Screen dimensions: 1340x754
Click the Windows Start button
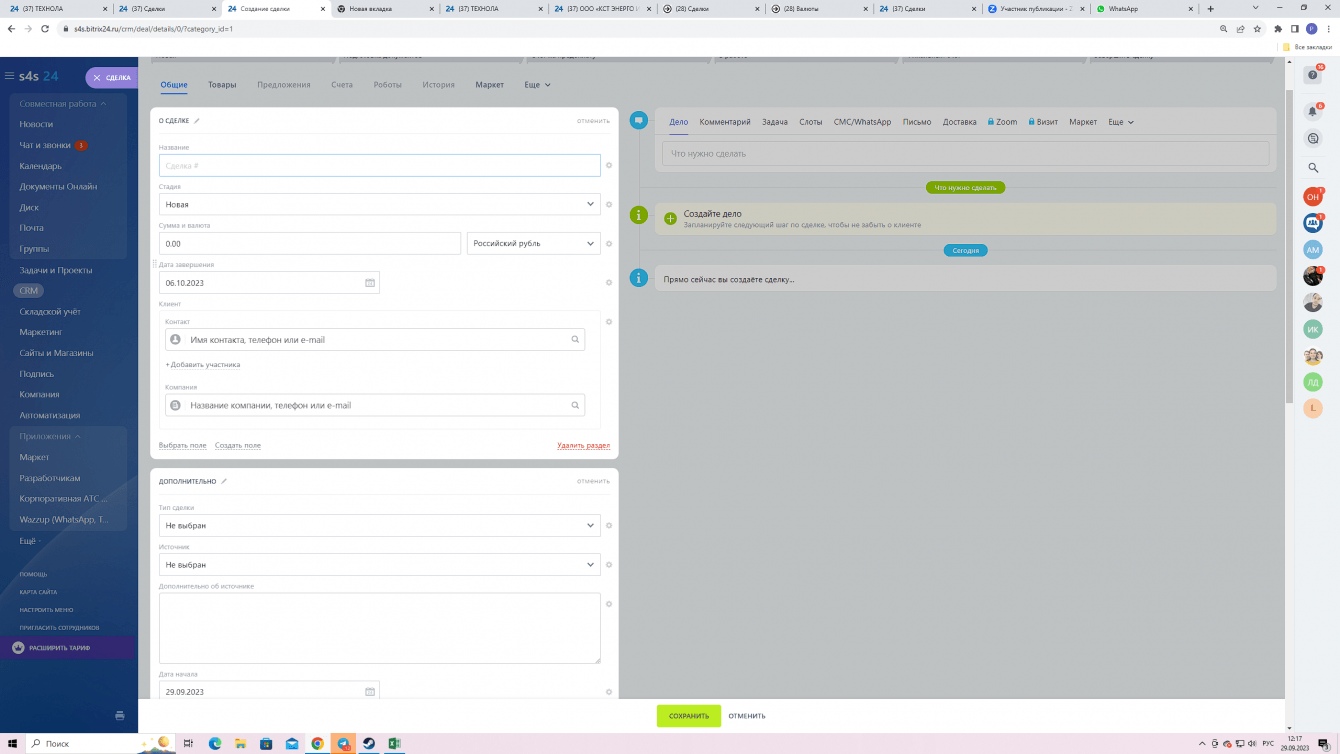[x=12, y=744]
